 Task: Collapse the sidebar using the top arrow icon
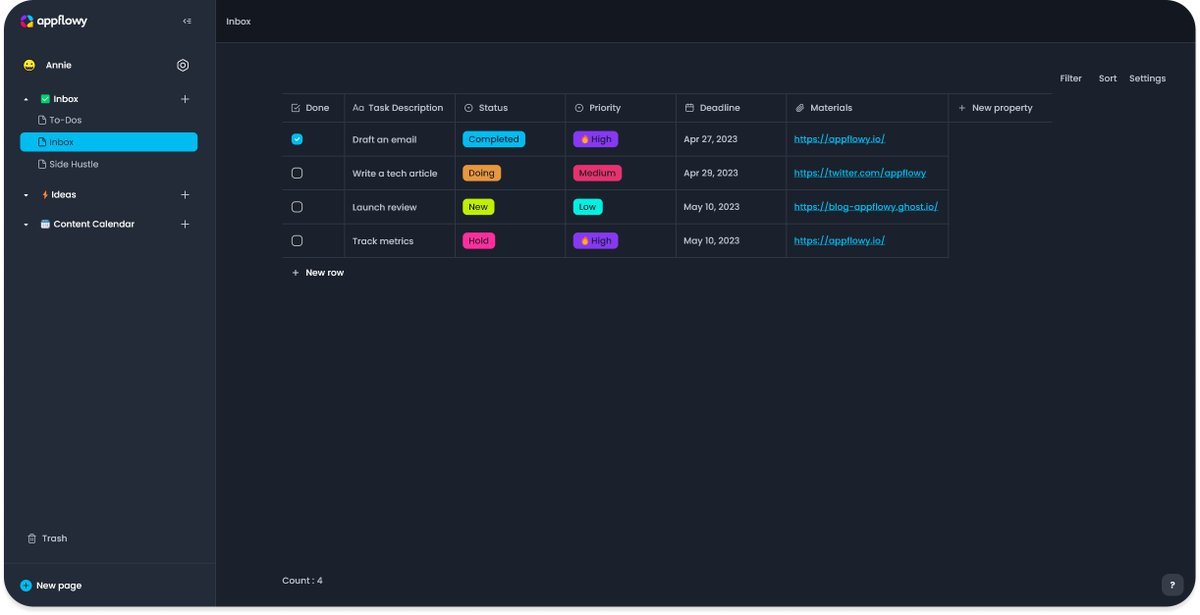pos(187,21)
